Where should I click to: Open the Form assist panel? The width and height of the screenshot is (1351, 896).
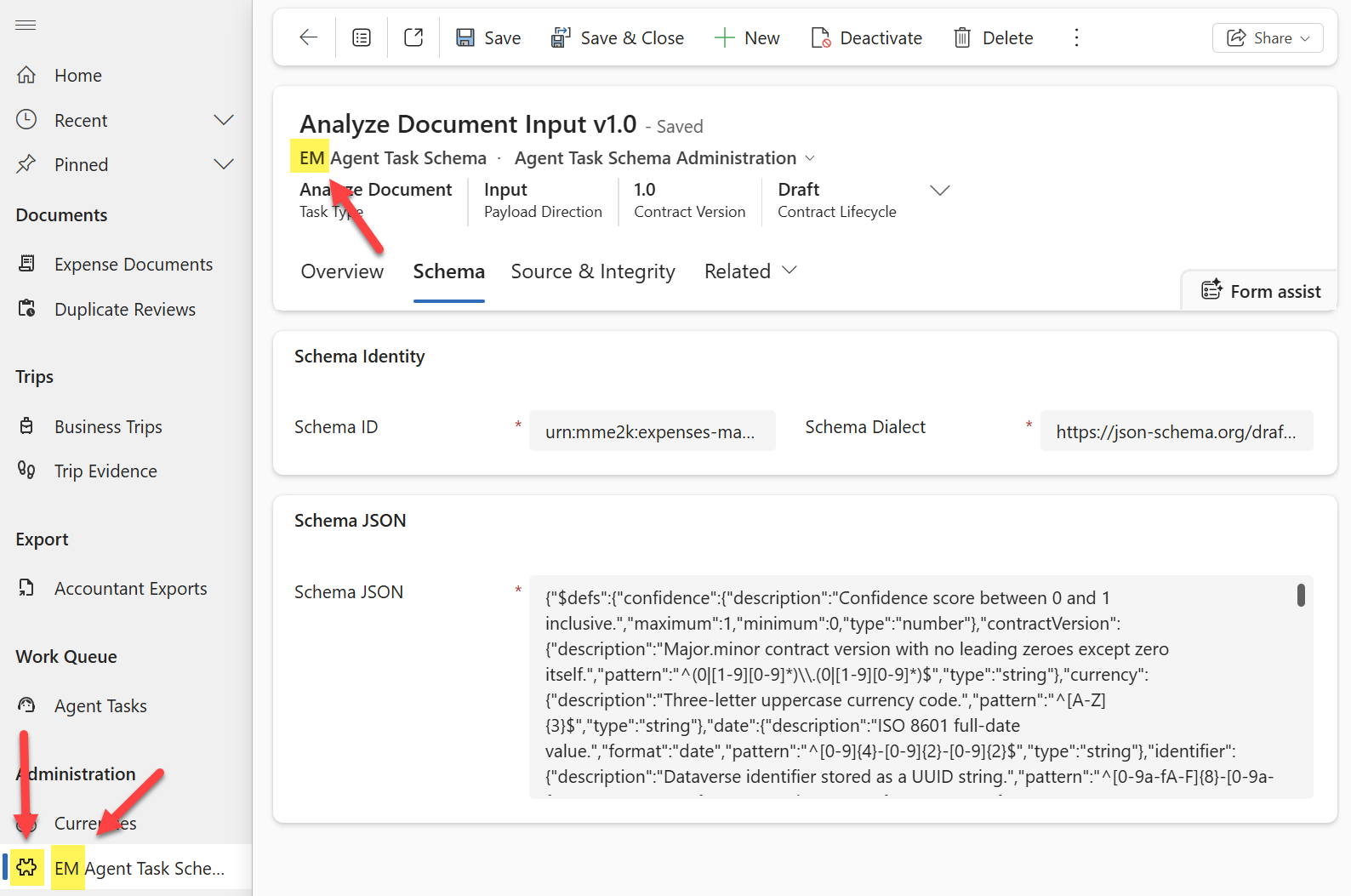tap(1261, 291)
